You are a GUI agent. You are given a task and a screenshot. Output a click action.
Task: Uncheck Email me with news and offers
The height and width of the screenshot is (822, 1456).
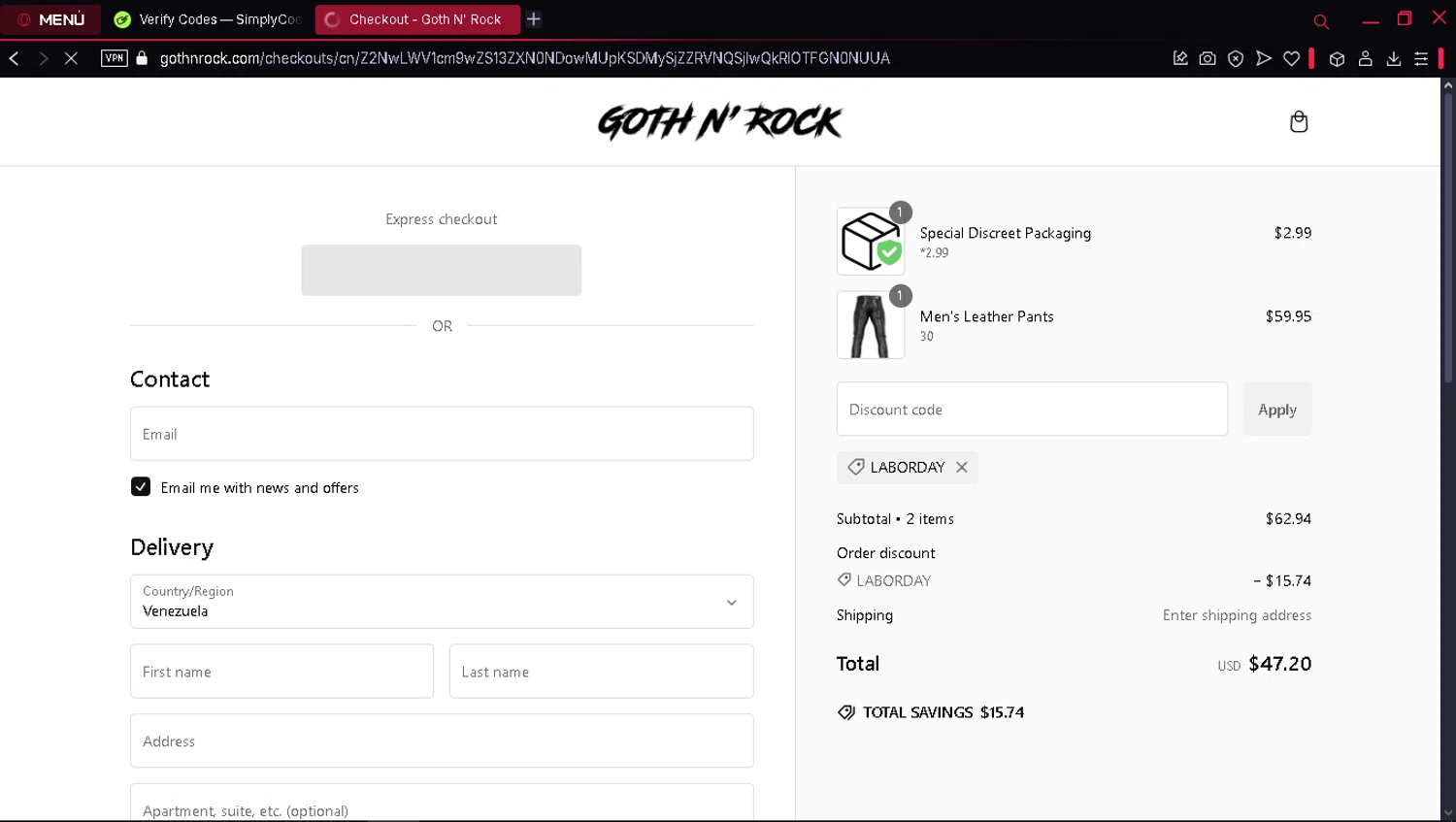click(141, 487)
